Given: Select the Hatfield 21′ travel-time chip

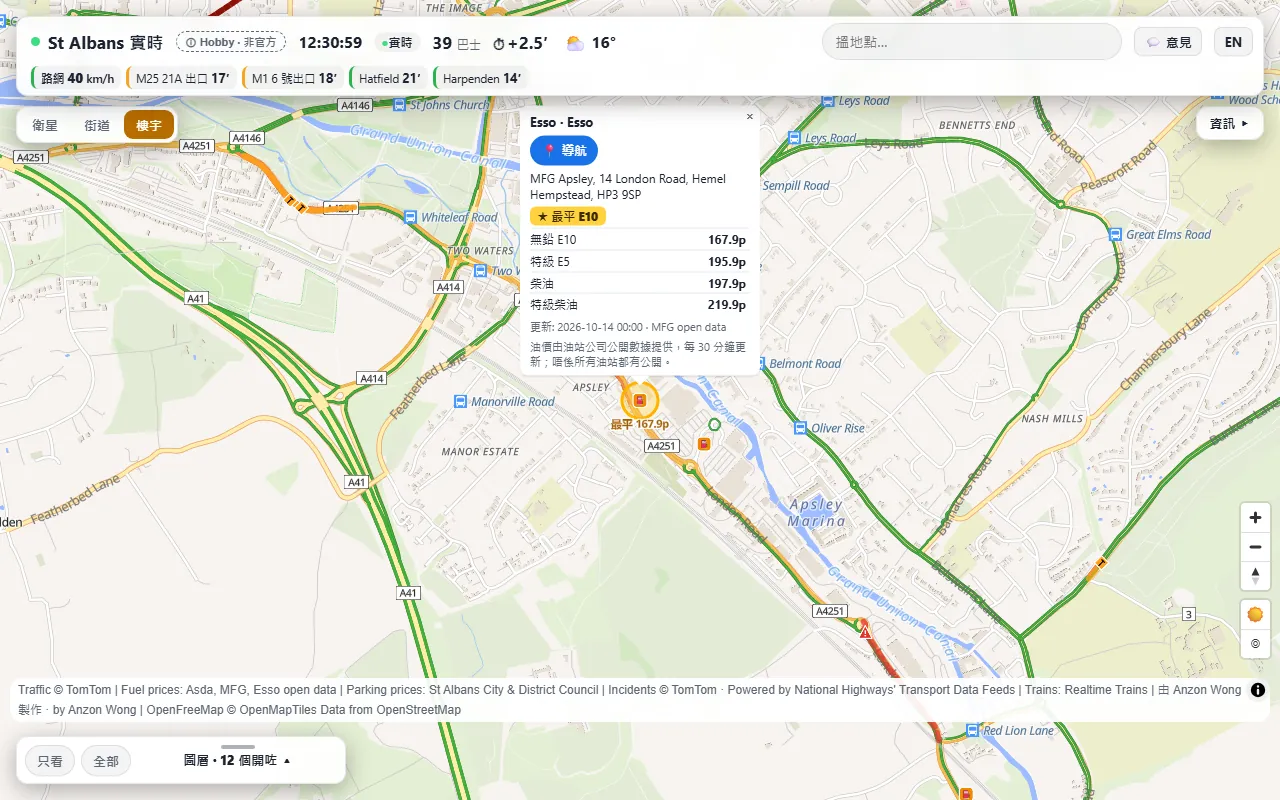Looking at the screenshot, I should [389, 78].
